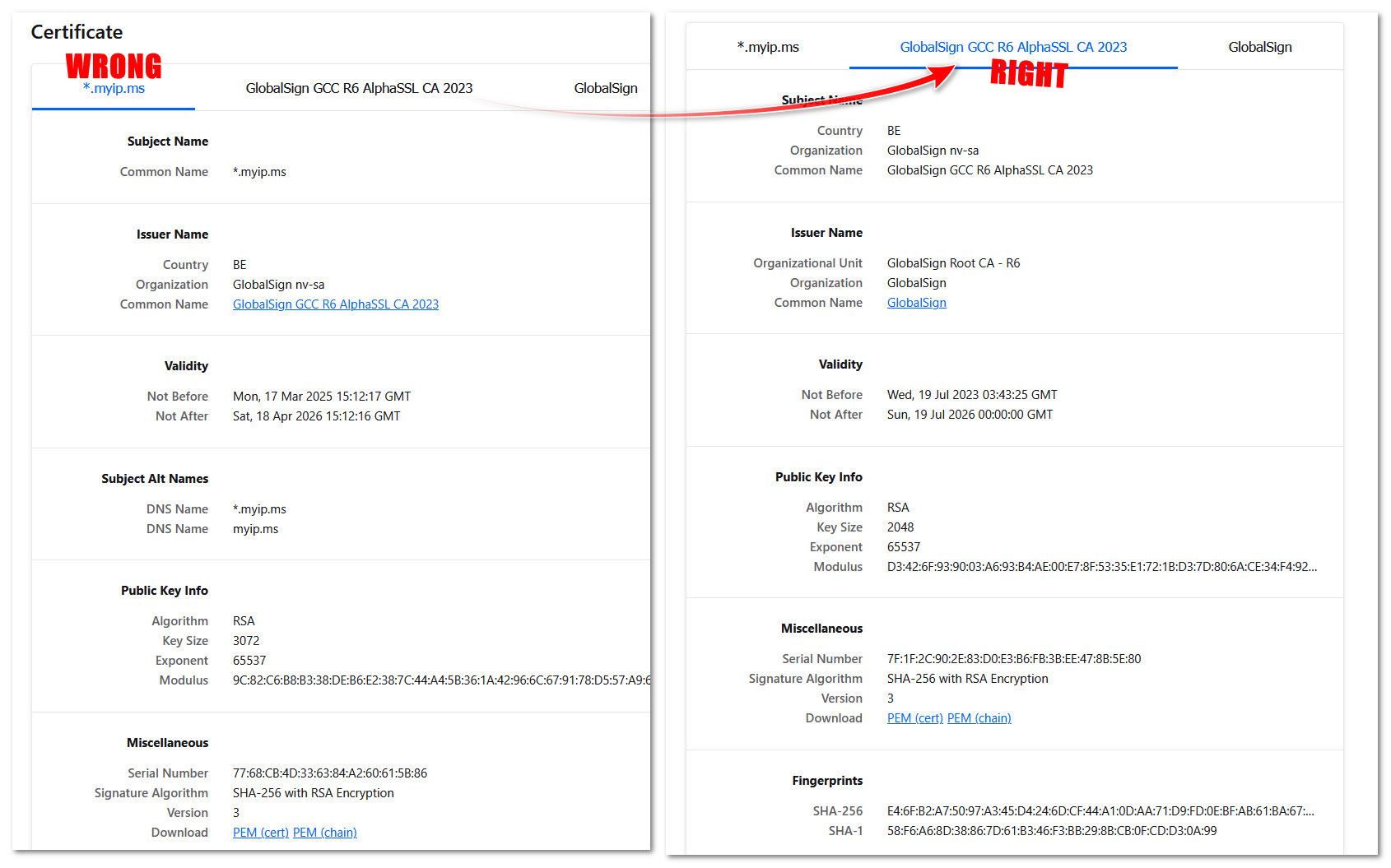Follow the GlobalSign GCC R6 AlphaSSL CA 2023 issuer link

336,304
